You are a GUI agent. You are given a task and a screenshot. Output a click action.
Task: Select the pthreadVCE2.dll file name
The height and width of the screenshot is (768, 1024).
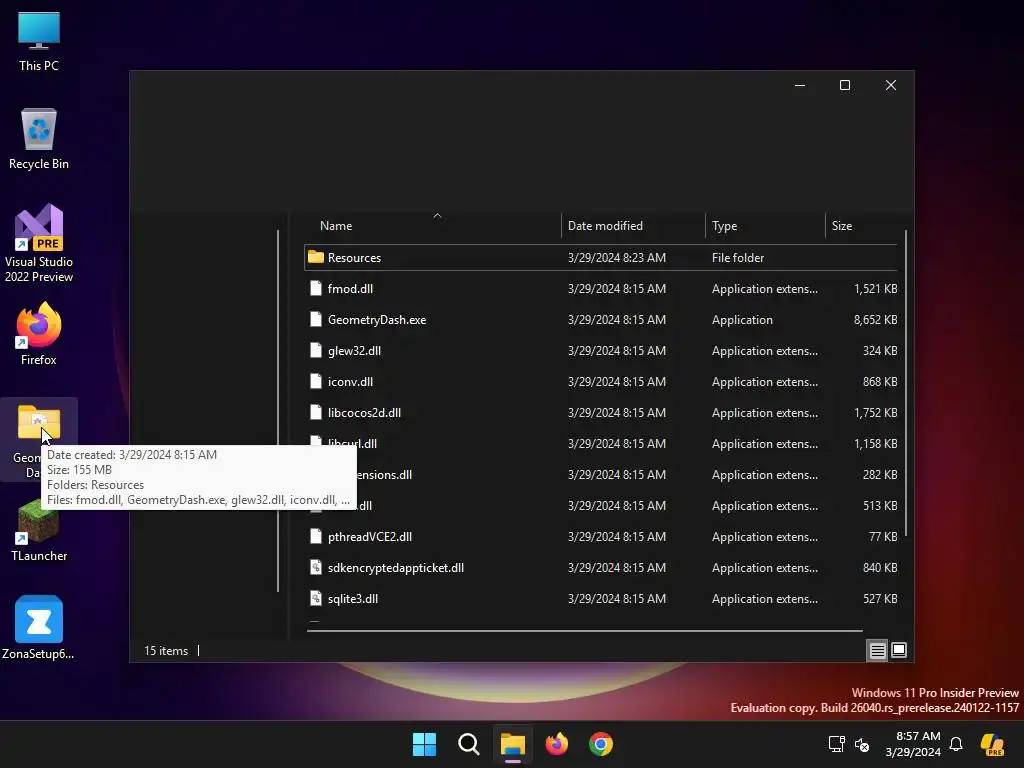click(x=370, y=537)
